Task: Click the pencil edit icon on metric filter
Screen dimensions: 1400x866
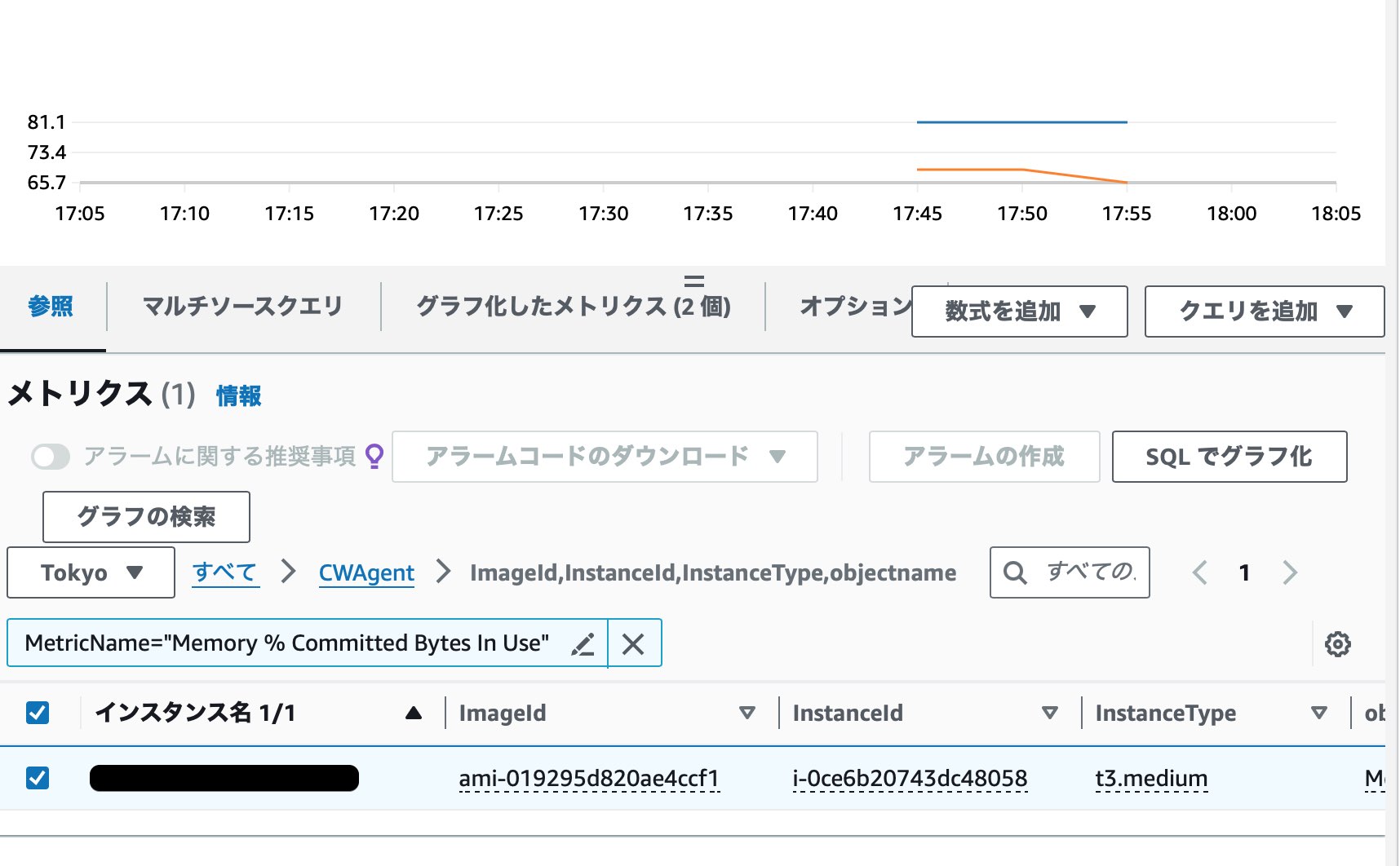Action: tap(583, 644)
